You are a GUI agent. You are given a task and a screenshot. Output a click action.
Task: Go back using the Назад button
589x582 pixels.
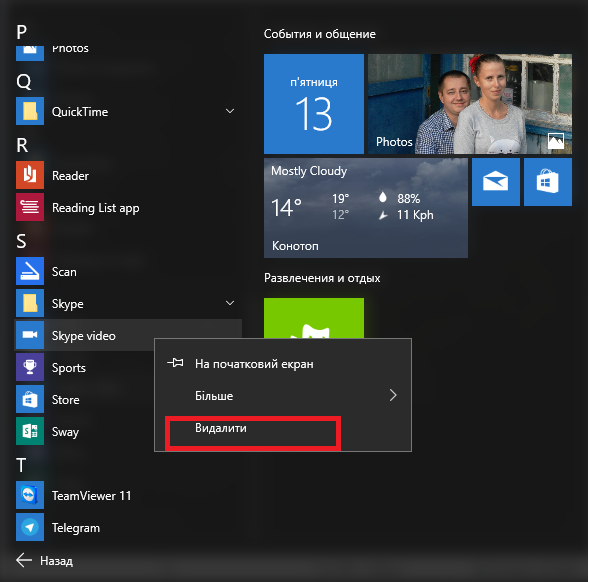tap(45, 561)
